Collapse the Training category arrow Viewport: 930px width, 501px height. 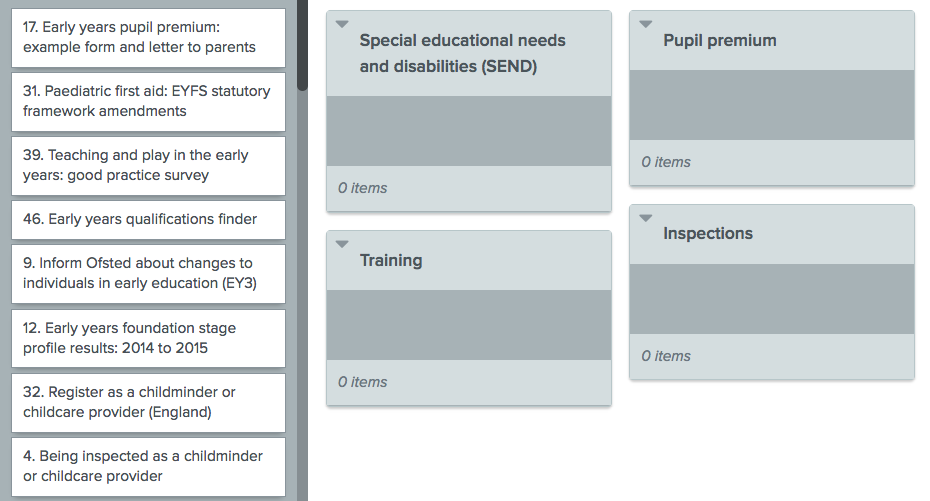[342, 244]
